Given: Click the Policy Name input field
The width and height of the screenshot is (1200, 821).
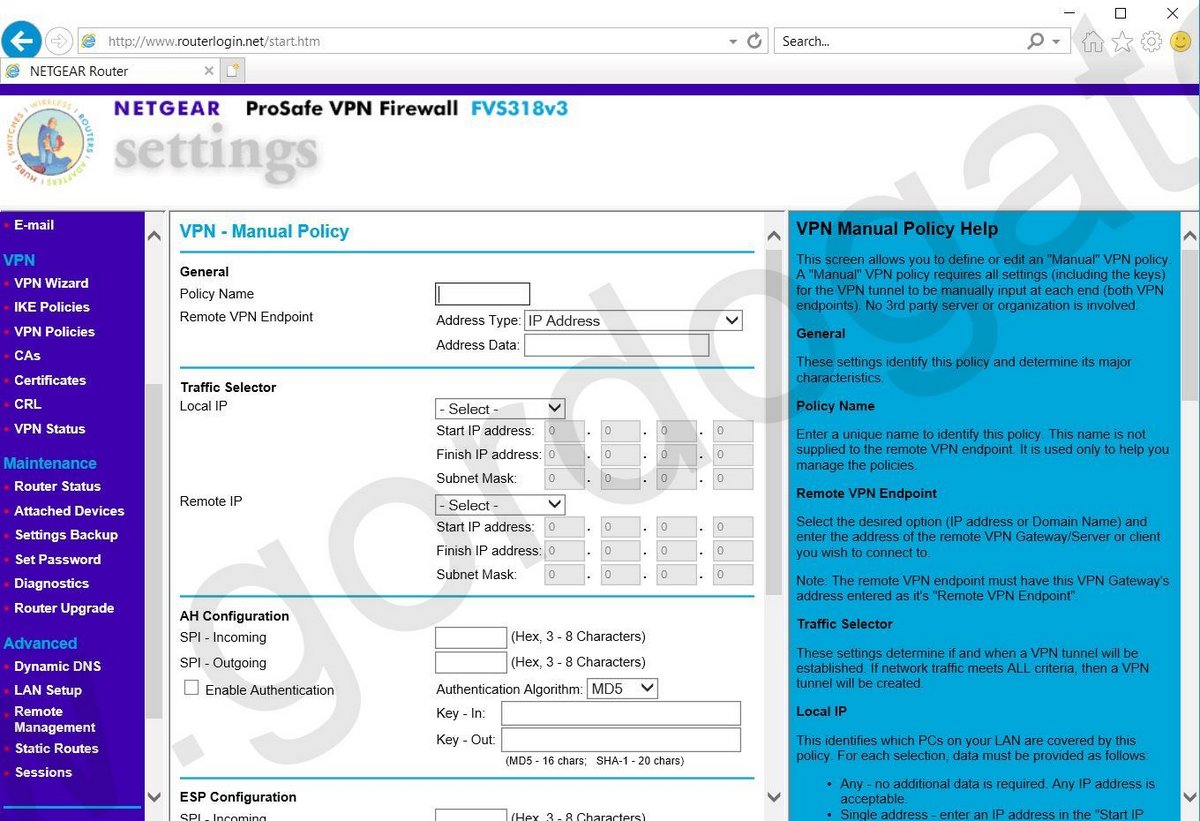Looking at the screenshot, I should (482, 294).
